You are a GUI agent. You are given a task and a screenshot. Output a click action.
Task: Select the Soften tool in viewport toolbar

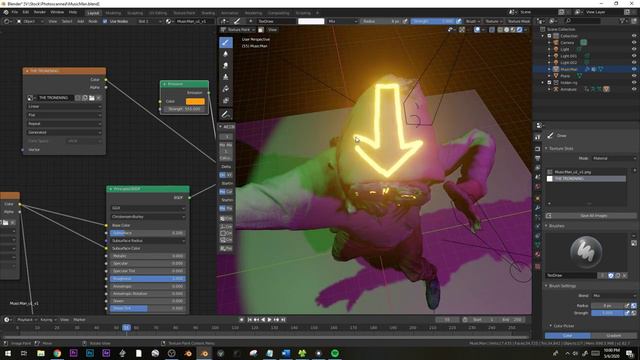point(226,54)
